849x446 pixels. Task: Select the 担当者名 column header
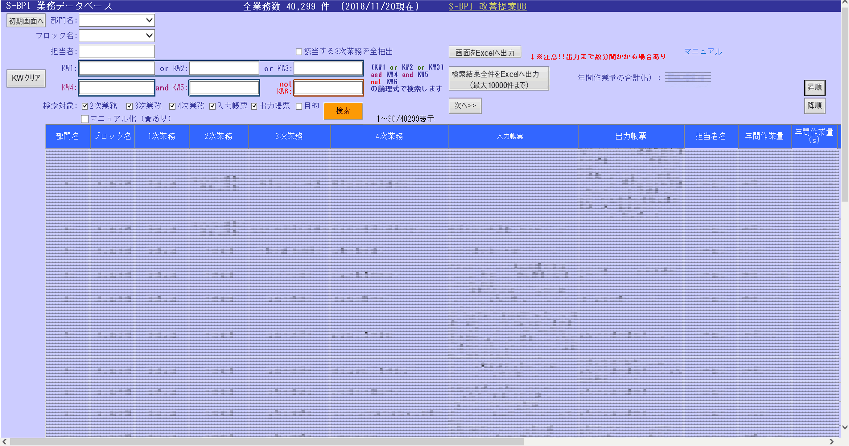(711, 136)
